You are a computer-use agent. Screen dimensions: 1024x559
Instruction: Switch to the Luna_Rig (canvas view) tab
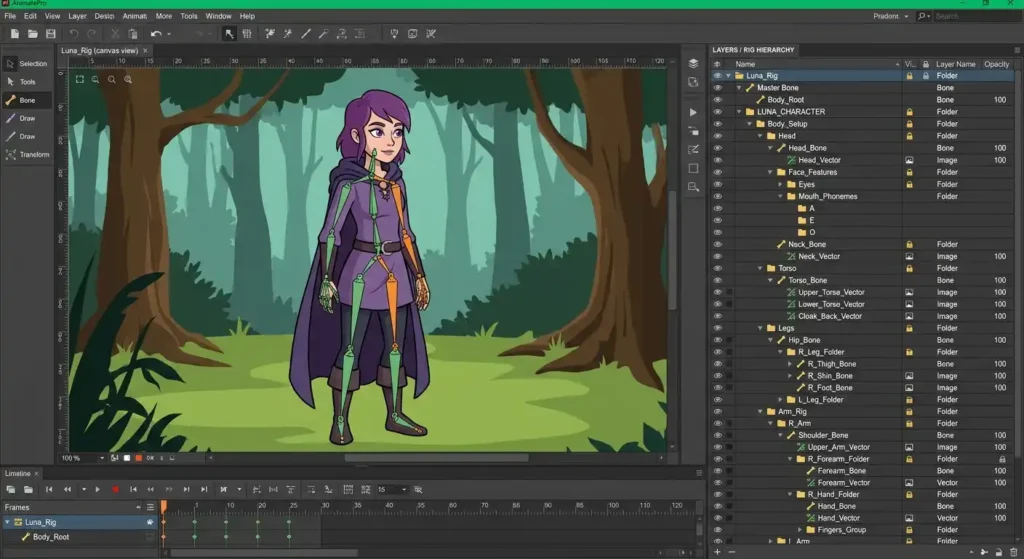click(x=99, y=51)
